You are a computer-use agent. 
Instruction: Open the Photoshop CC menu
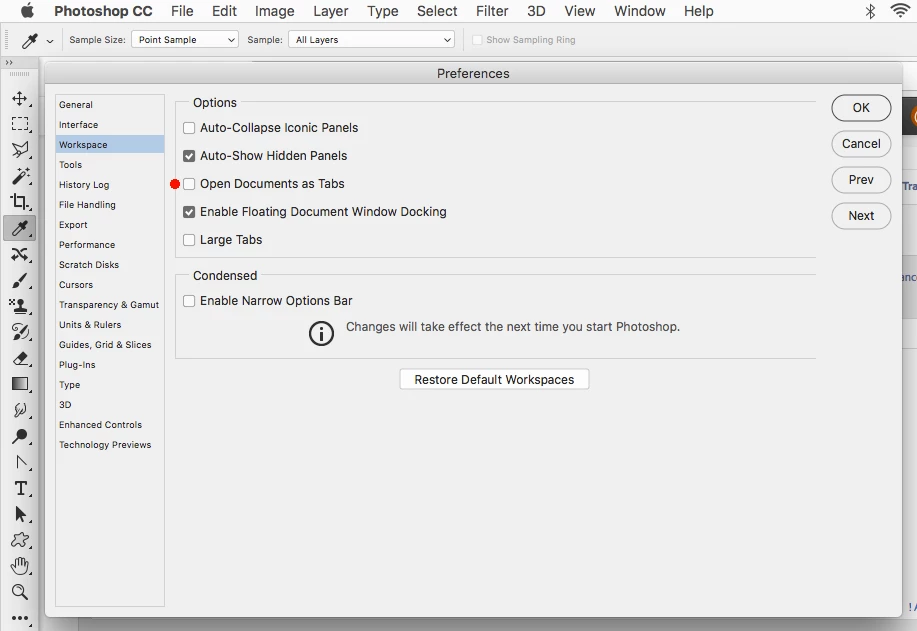coord(103,11)
